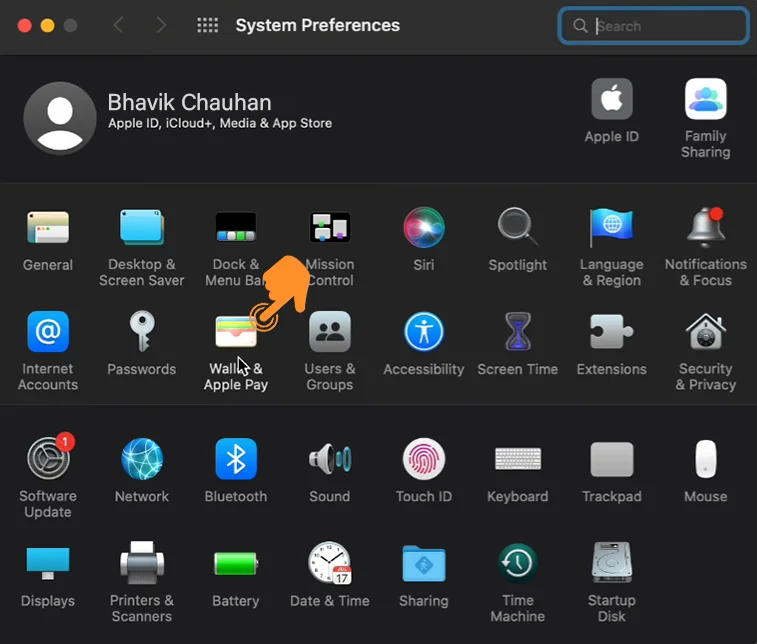Focus the Search field
This screenshot has height=644, width=757.
pos(653,26)
